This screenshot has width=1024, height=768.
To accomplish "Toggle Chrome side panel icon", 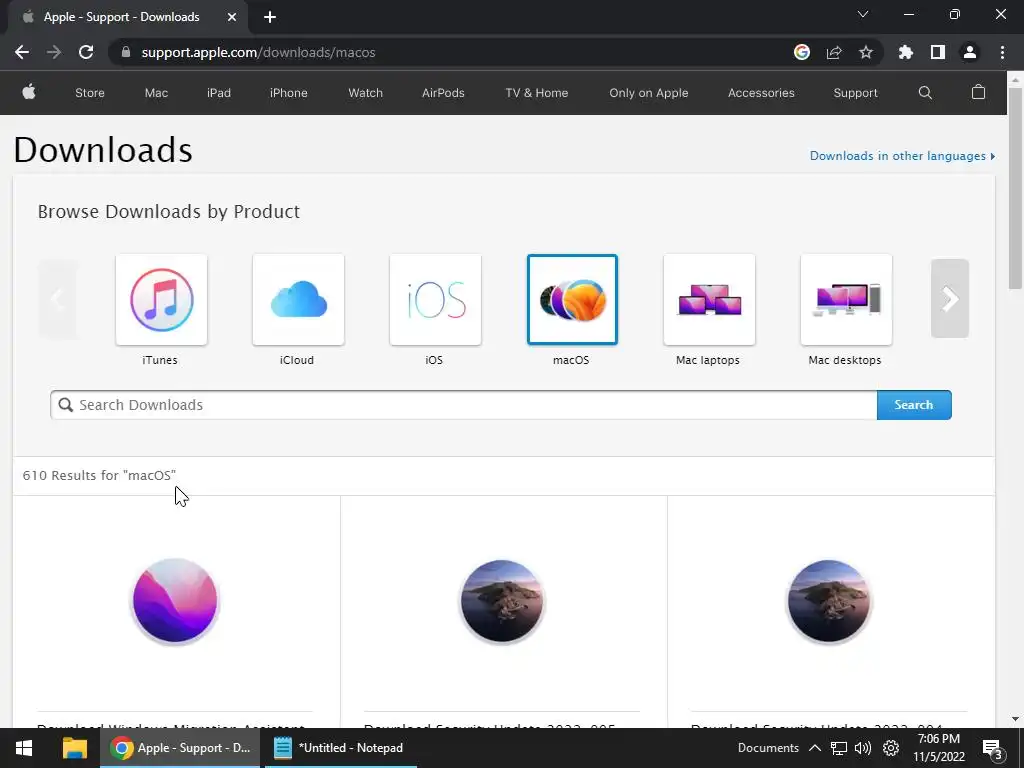I will coord(938,52).
